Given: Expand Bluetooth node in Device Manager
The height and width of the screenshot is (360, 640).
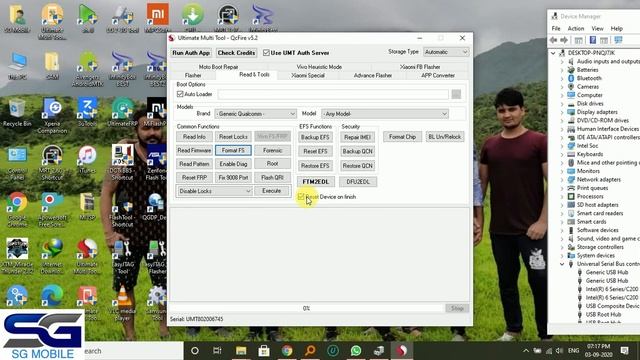Looking at the screenshot, I should coord(562,78).
